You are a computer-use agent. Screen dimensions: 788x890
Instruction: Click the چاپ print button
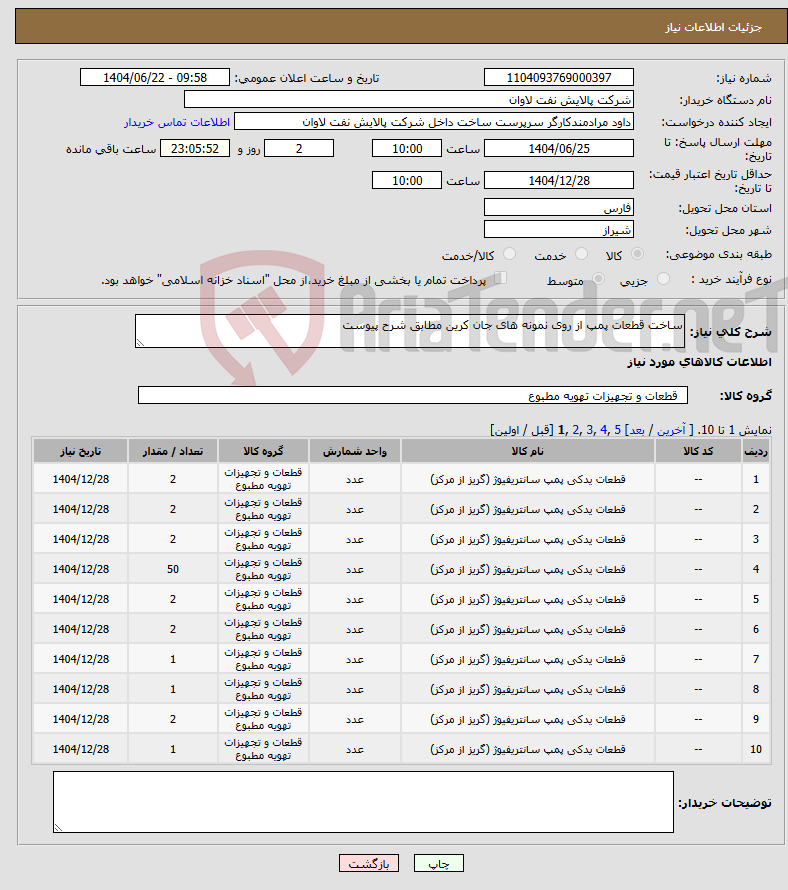pyautogui.click(x=439, y=863)
